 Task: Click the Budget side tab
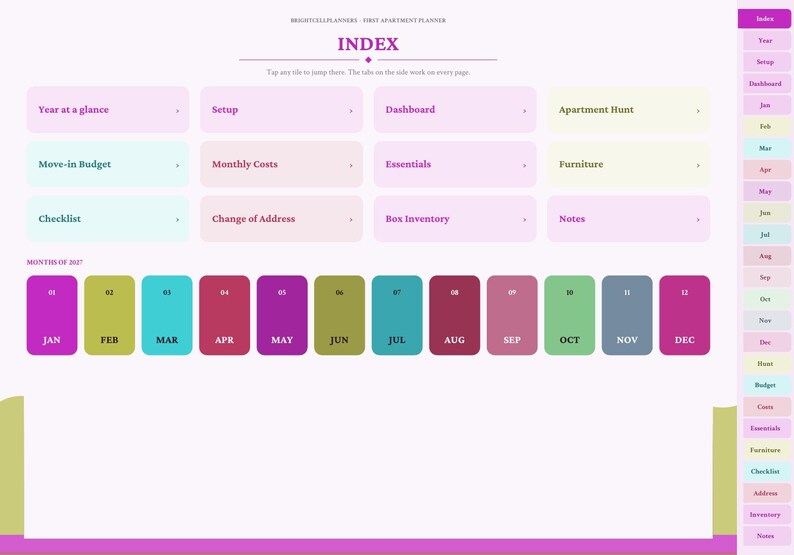click(x=767, y=385)
